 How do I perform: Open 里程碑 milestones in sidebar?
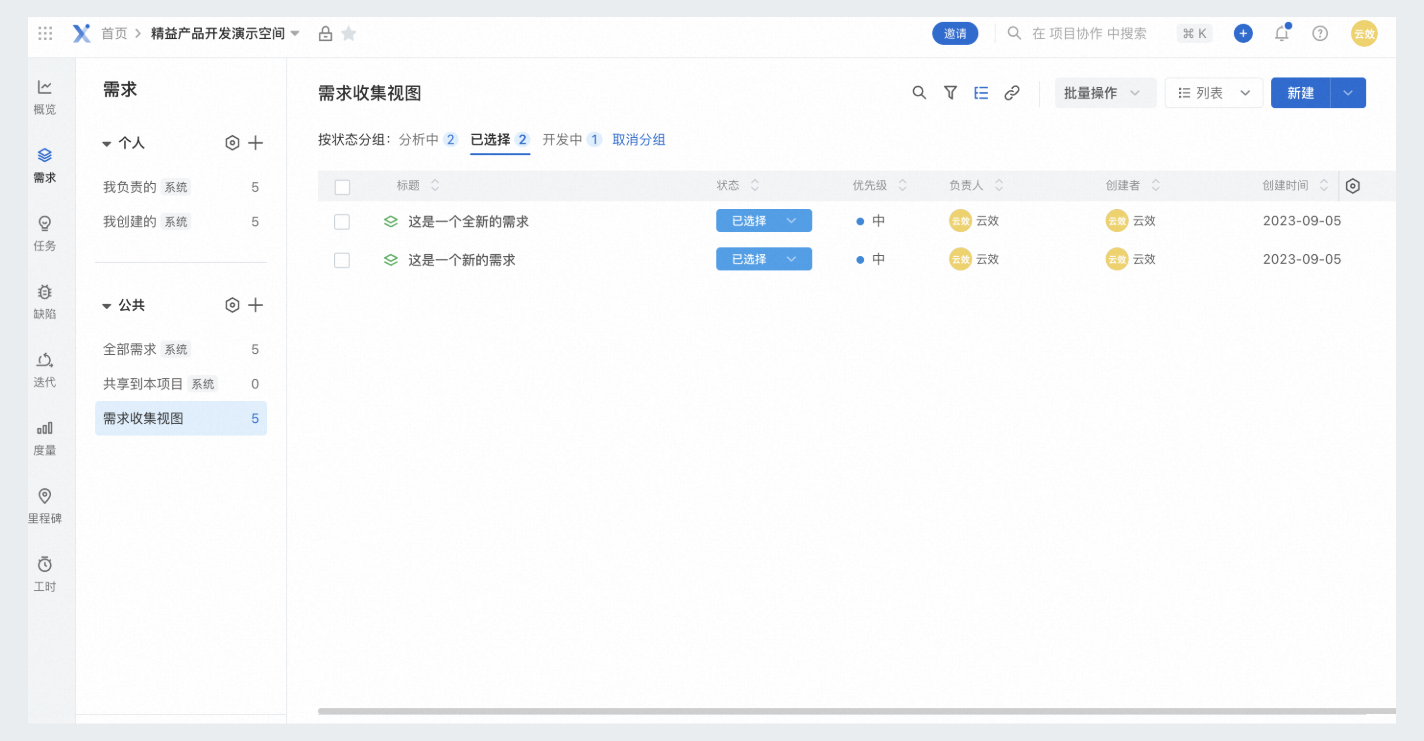(45, 506)
